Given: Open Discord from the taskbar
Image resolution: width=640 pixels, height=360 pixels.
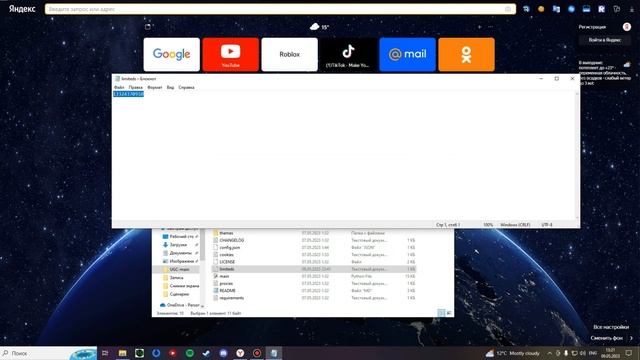Looking at the screenshot, I should (223, 353).
